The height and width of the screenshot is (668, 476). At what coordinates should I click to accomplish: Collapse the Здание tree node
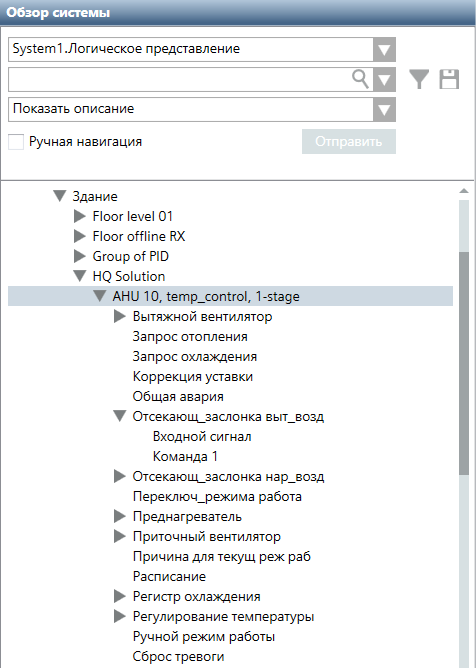[60, 196]
